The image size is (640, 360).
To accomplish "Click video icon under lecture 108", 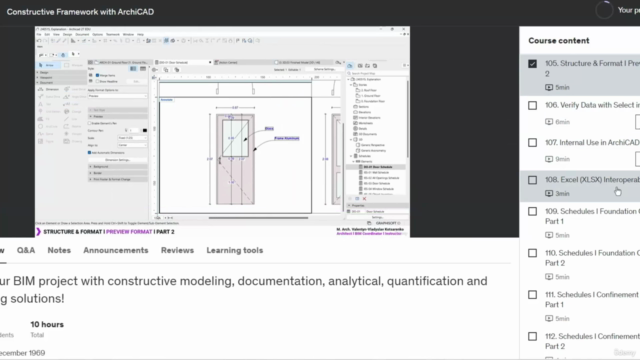I will (x=549, y=193).
